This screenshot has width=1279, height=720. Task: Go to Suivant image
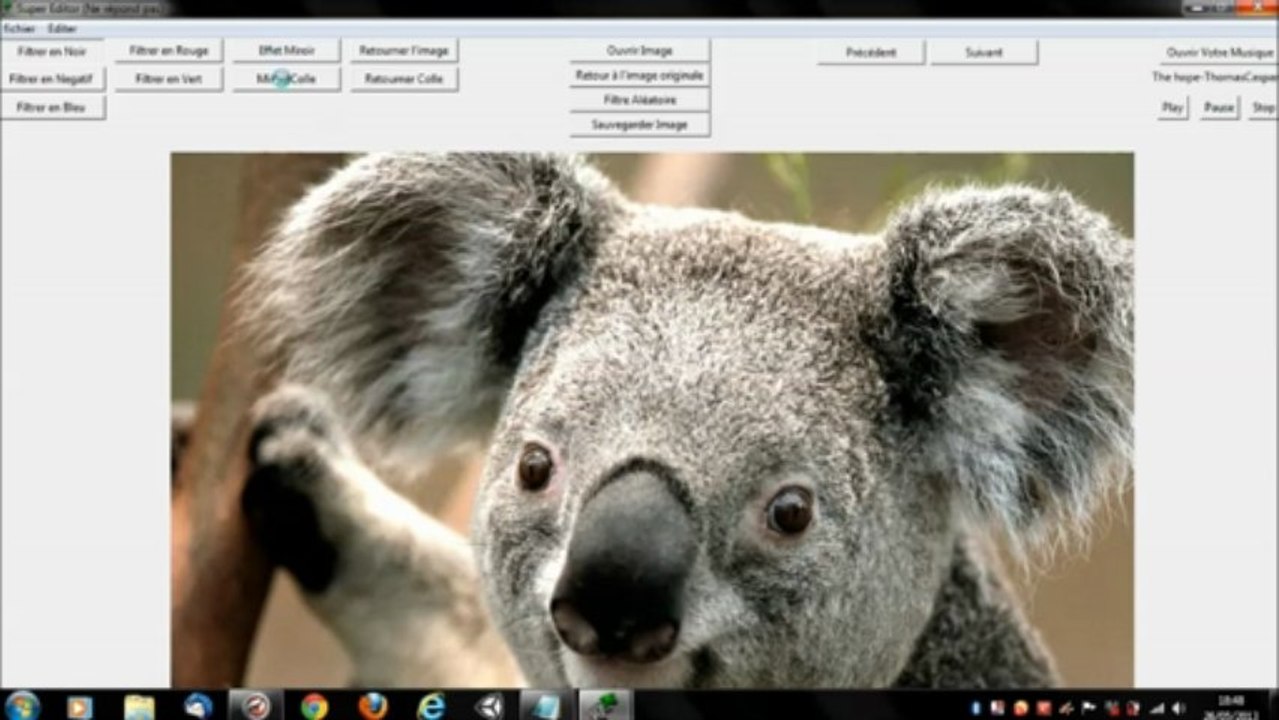(984, 52)
